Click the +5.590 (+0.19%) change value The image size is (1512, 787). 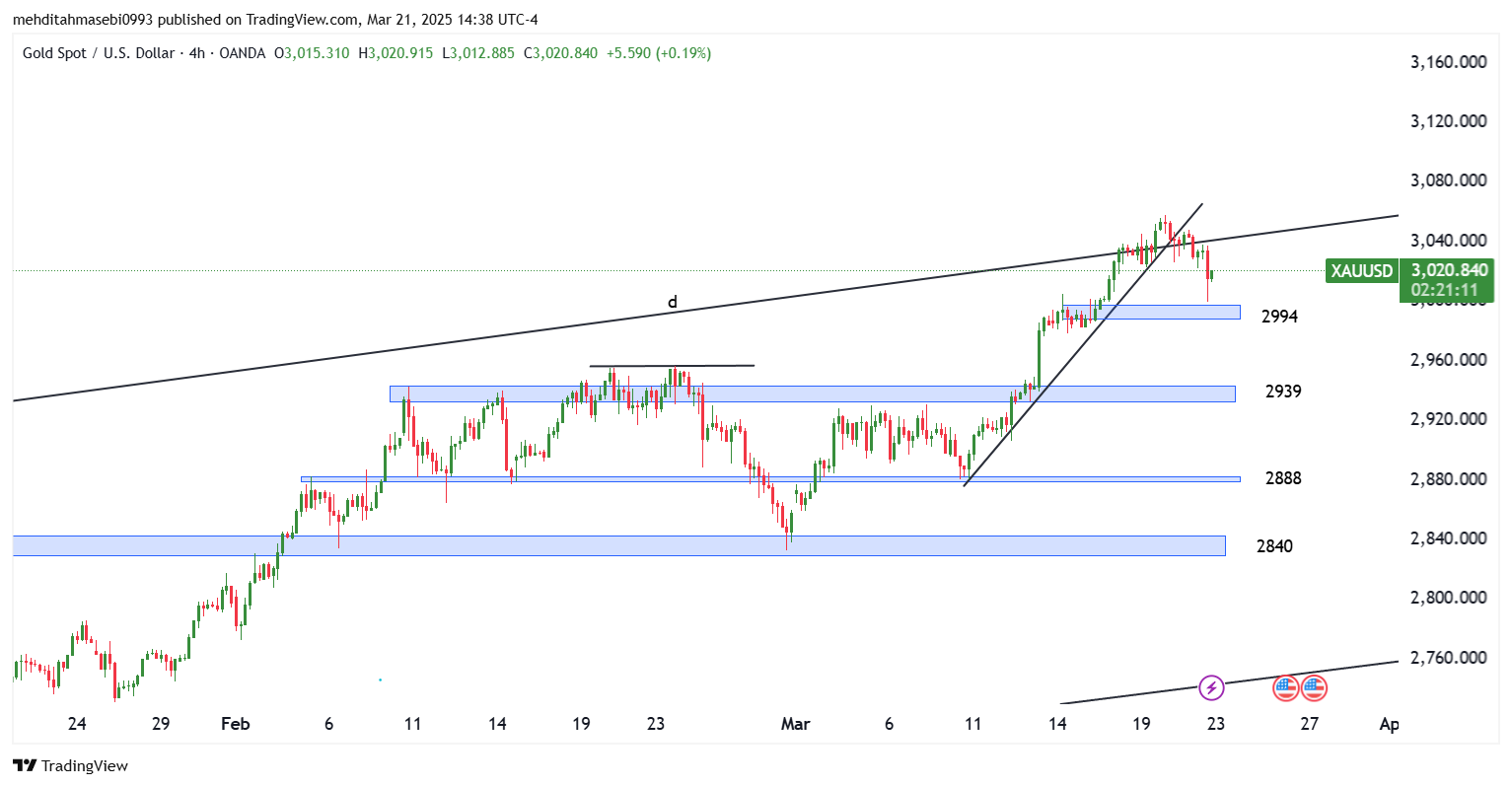(x=657, y=53)
